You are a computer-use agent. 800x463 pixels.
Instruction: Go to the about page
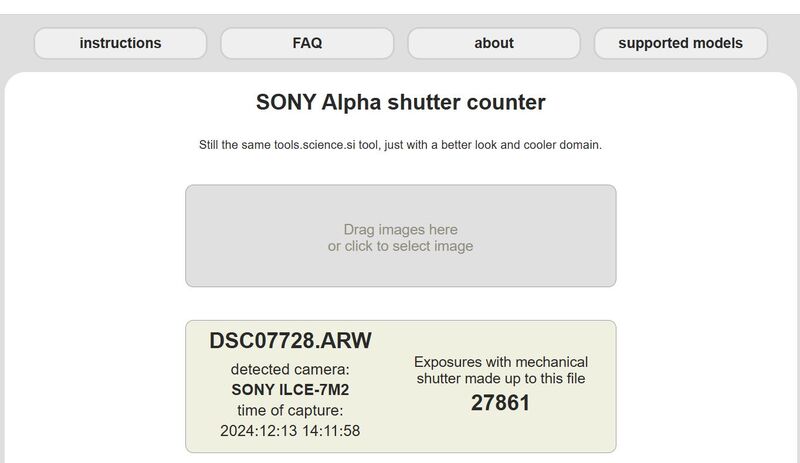pyautogui.click(x=494, y=43)
